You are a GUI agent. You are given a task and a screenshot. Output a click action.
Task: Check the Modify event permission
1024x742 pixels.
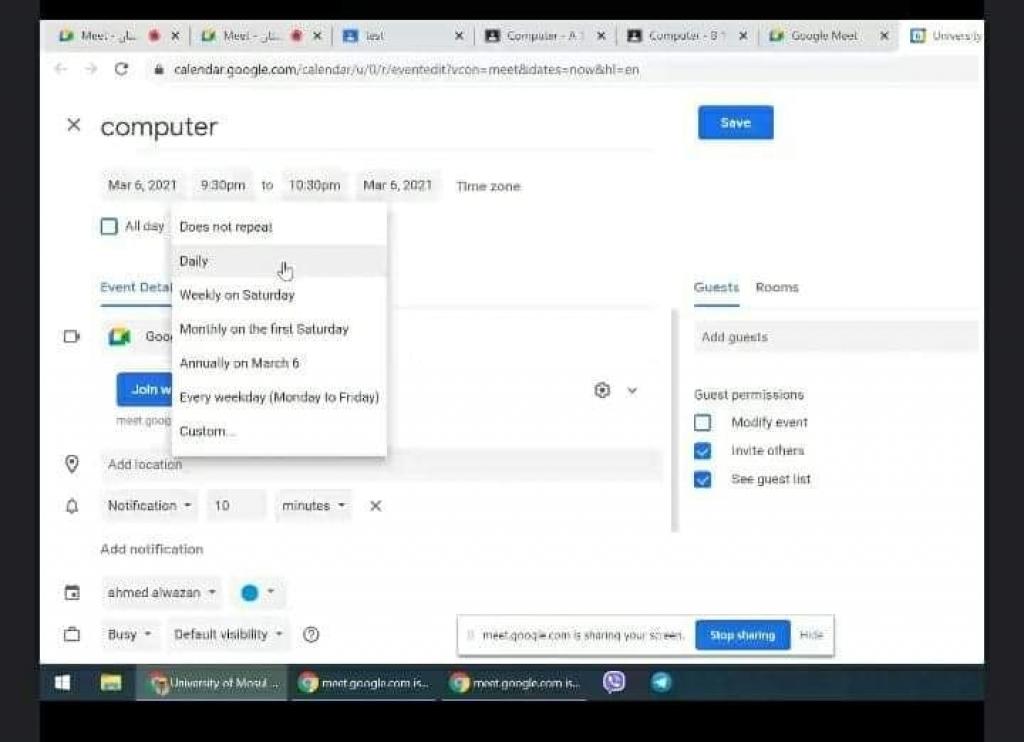703,422
